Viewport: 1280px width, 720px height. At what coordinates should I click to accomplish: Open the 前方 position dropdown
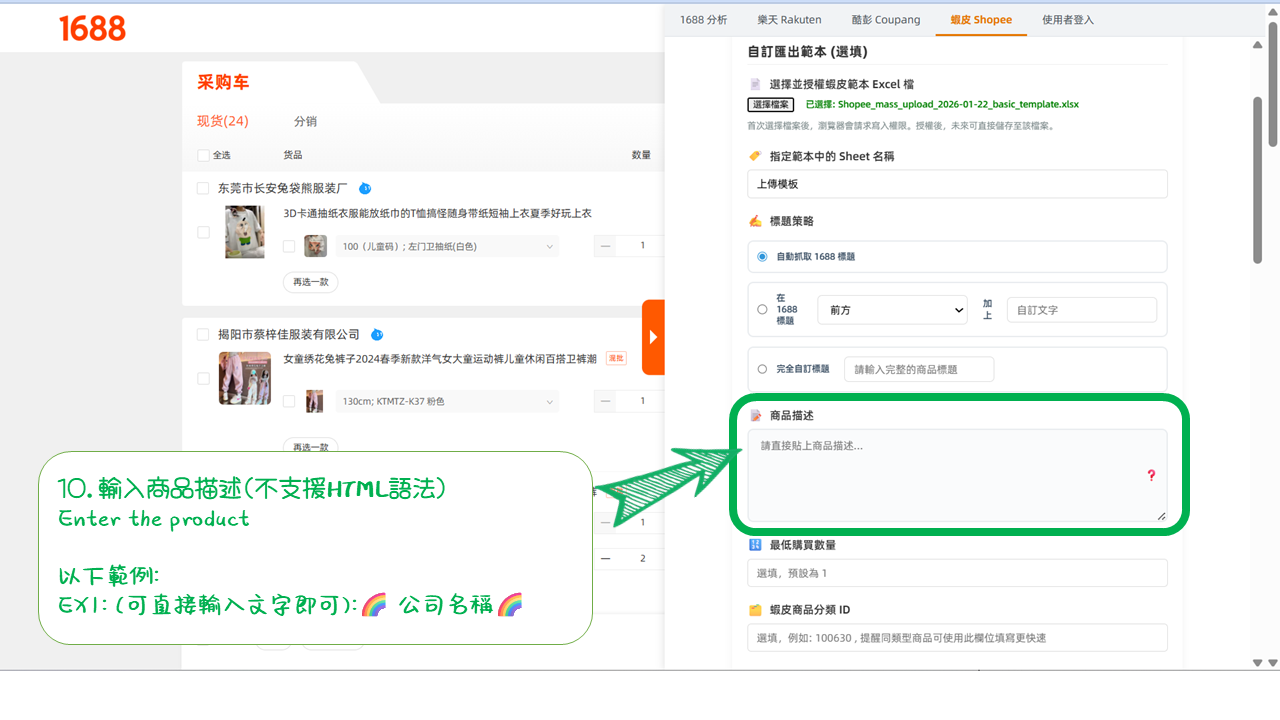tap(892, 310)
